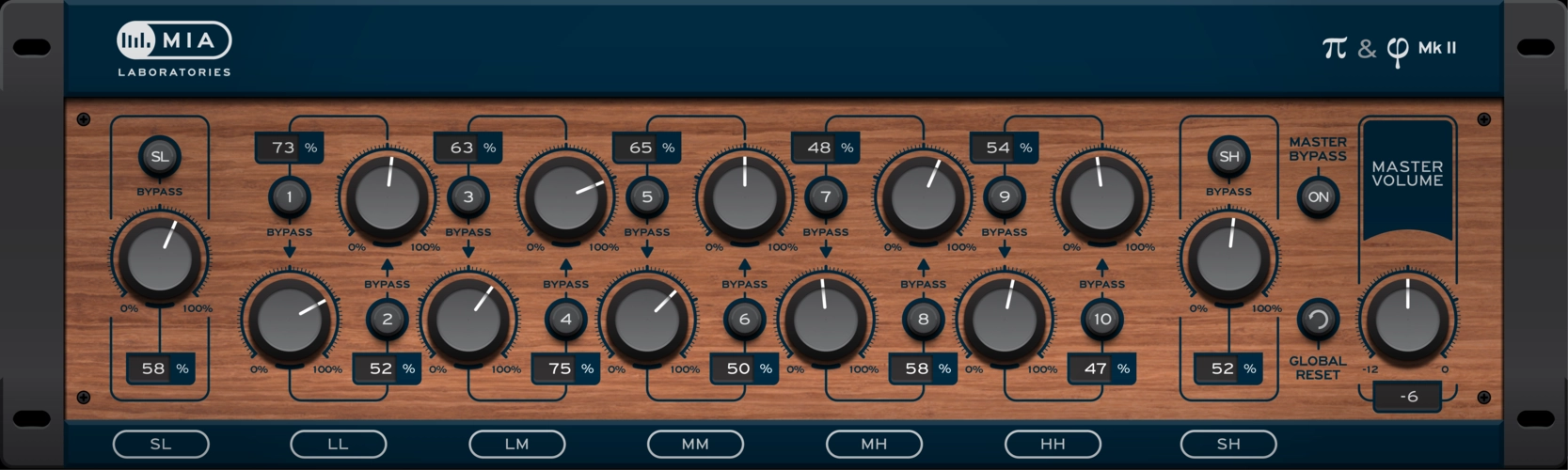The height and width of the screenshot is (470, 1568).
Task: Click the 54% value field
Action: point(1004,148)
